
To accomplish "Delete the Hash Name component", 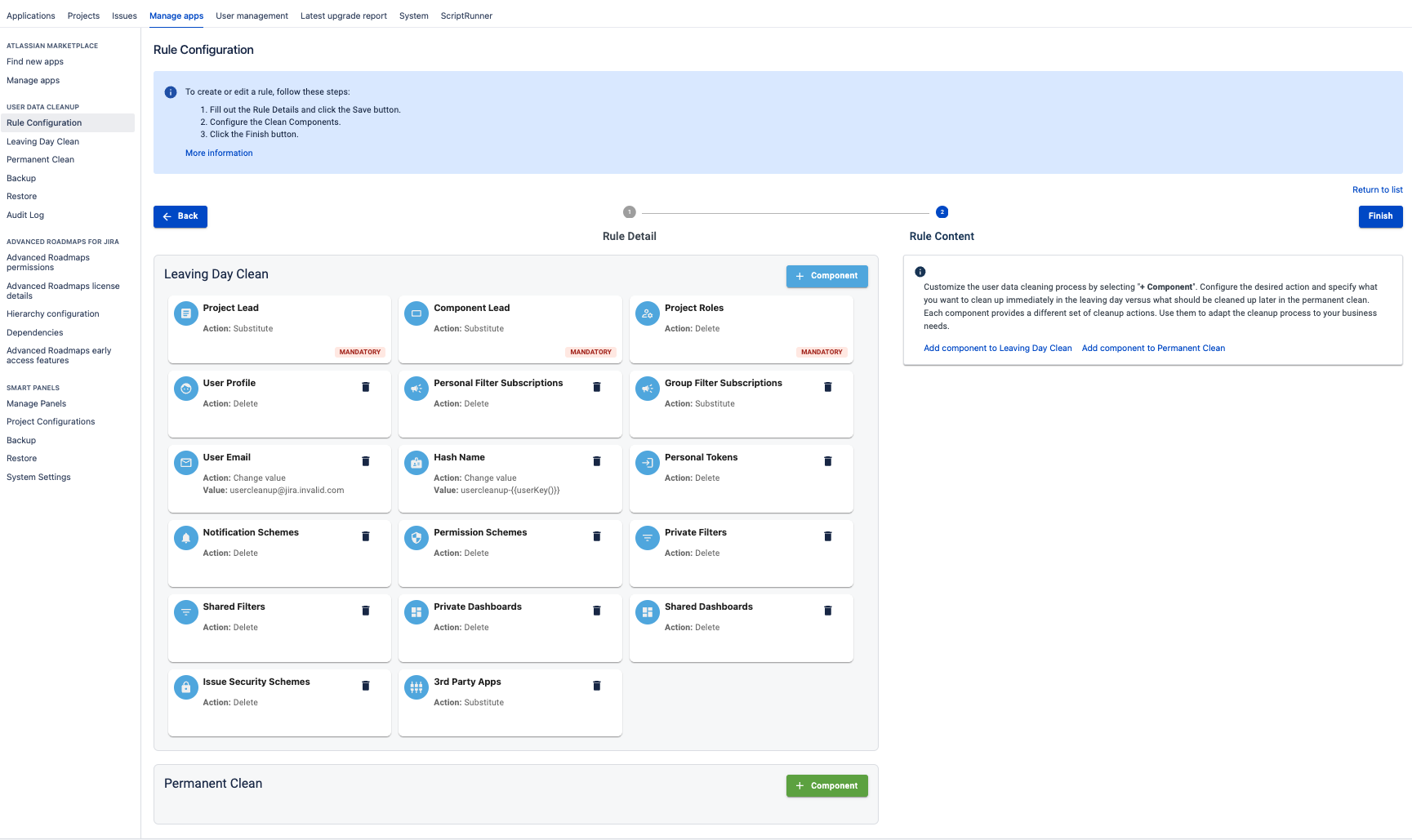I will point(597,461).
